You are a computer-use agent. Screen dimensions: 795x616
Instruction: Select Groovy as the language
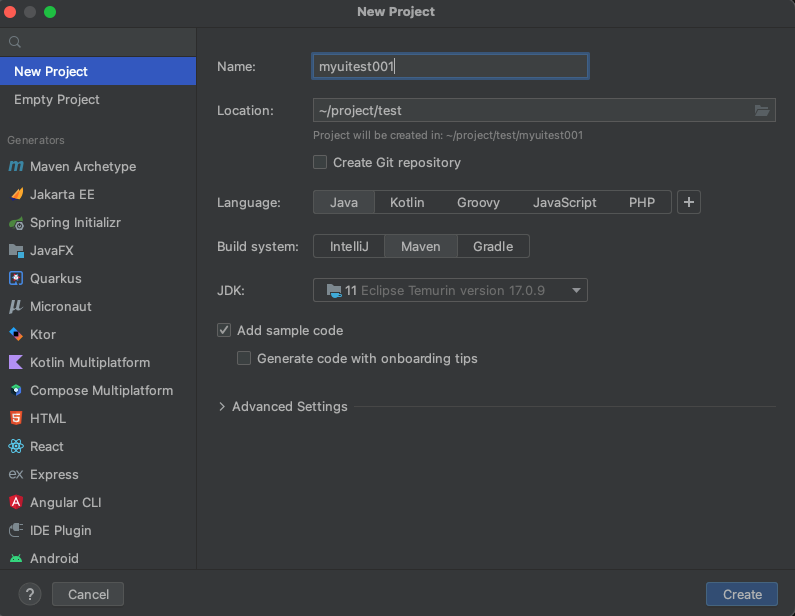tap(478, 202)
